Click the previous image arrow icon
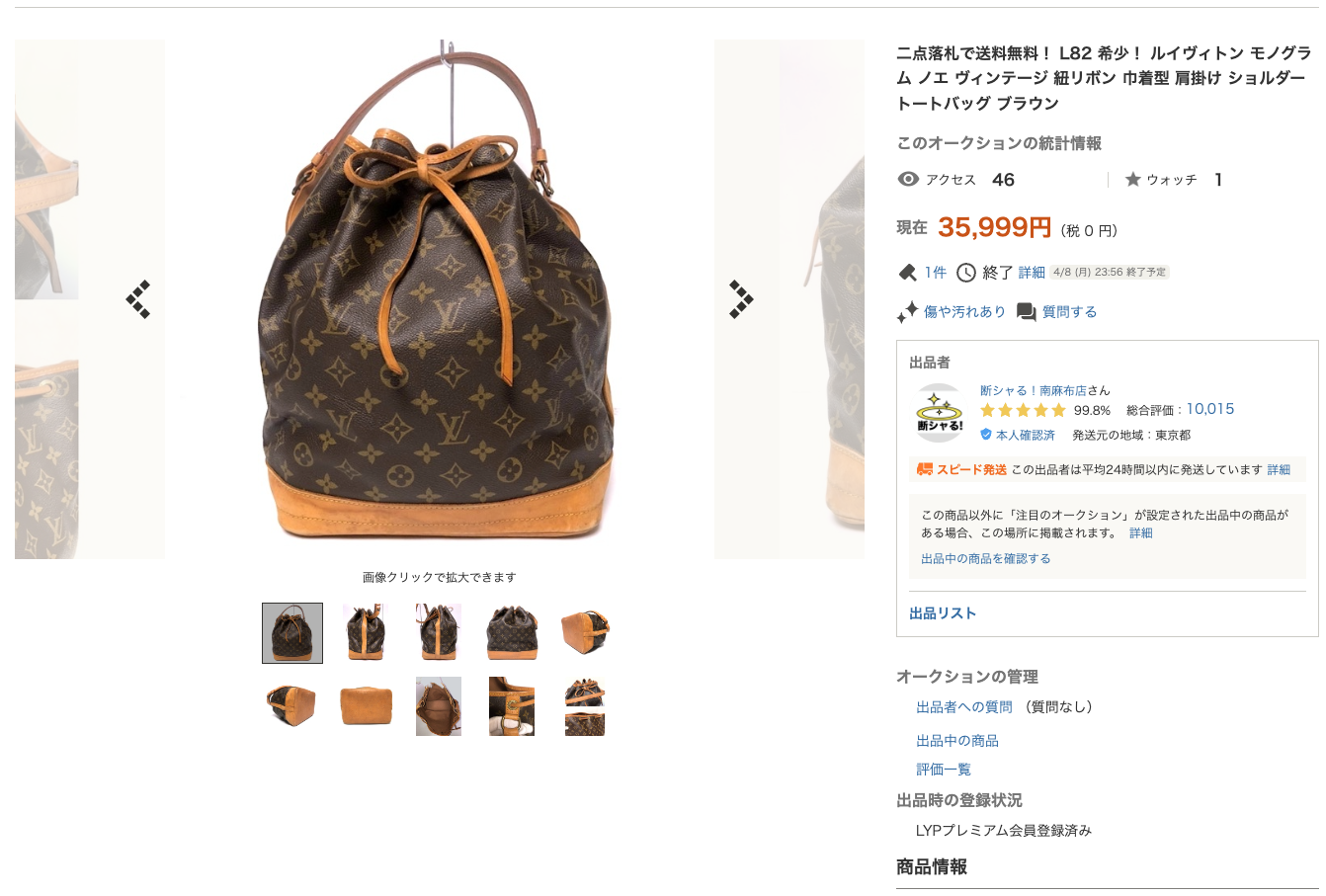This screenshot has height=896, width=1326. coord(138,299)
